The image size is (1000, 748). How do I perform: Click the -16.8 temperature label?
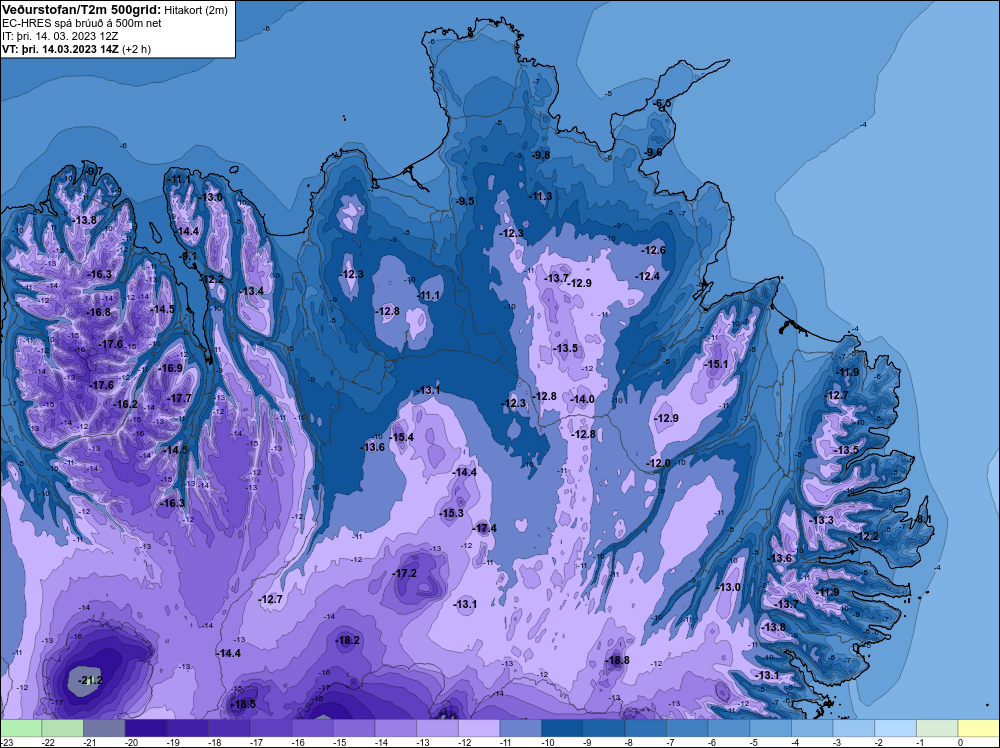click(99, 312)
